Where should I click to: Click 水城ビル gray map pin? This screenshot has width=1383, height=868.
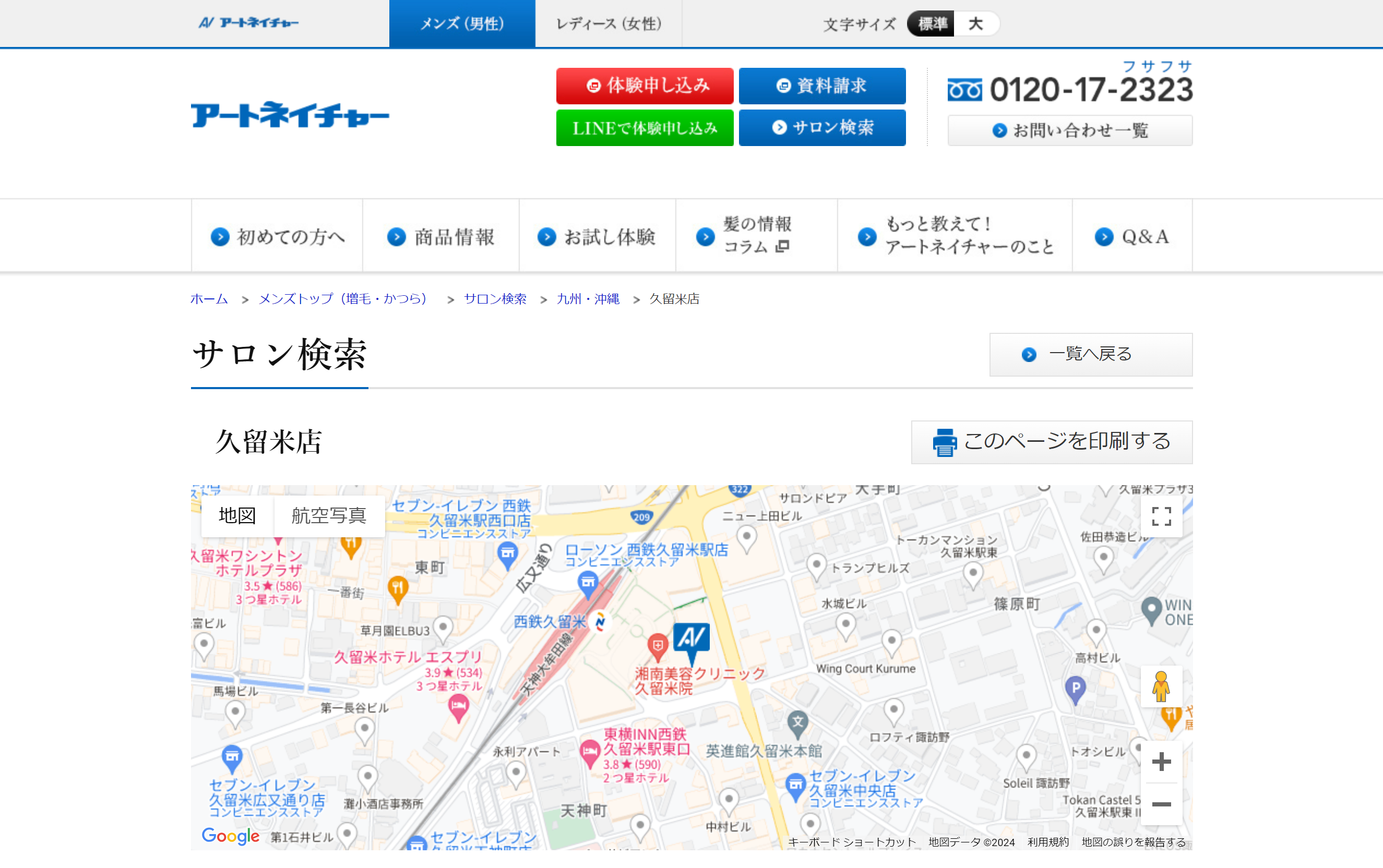pos(845,626)
